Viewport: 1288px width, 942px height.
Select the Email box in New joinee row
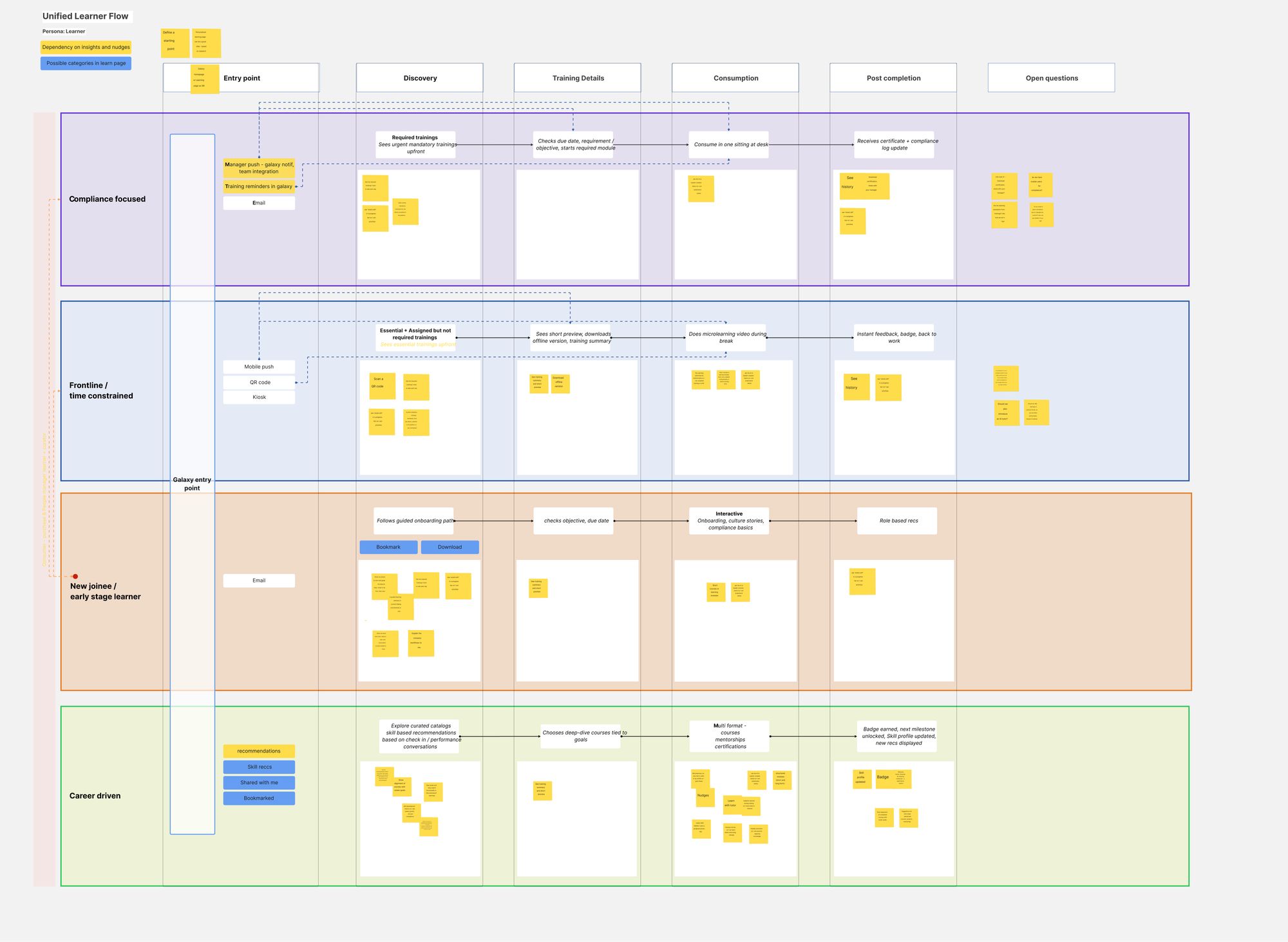[x=259, y=581]
